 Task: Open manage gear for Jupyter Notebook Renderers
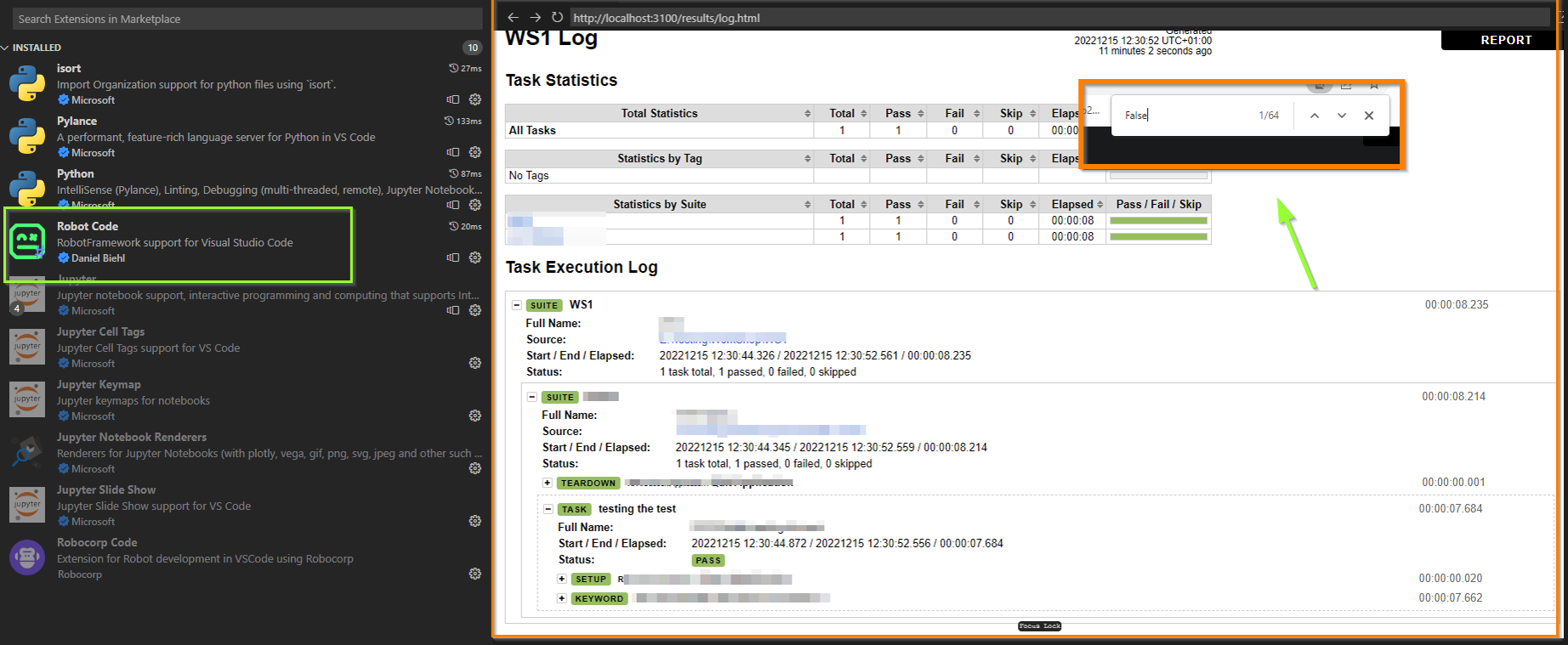(x=475, y=468)
